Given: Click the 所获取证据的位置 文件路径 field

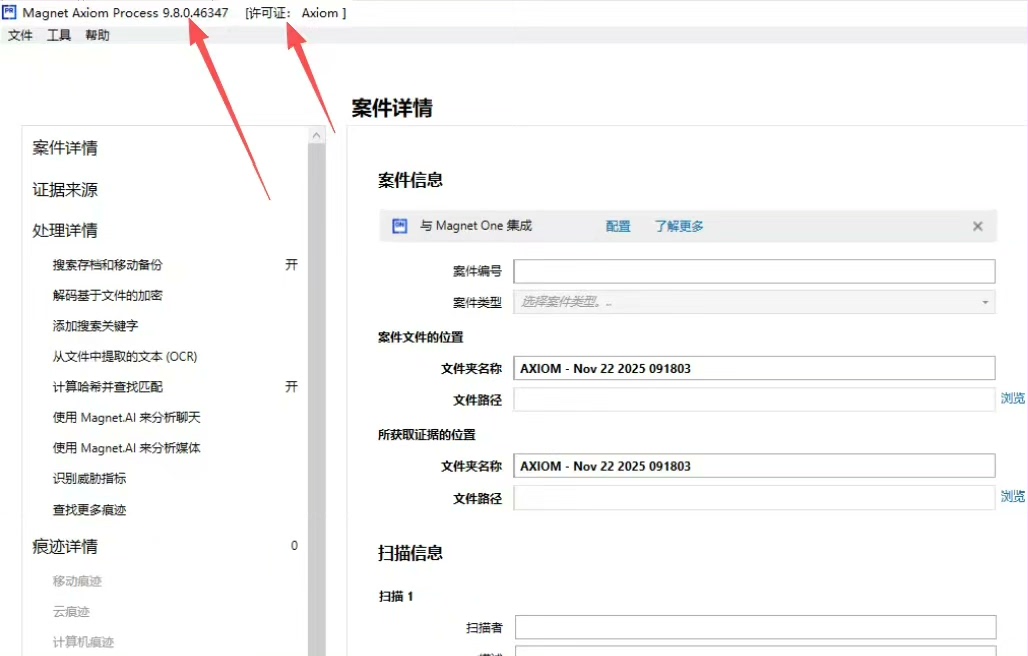Looking at the screenshot, I should [x=754, y=498].
